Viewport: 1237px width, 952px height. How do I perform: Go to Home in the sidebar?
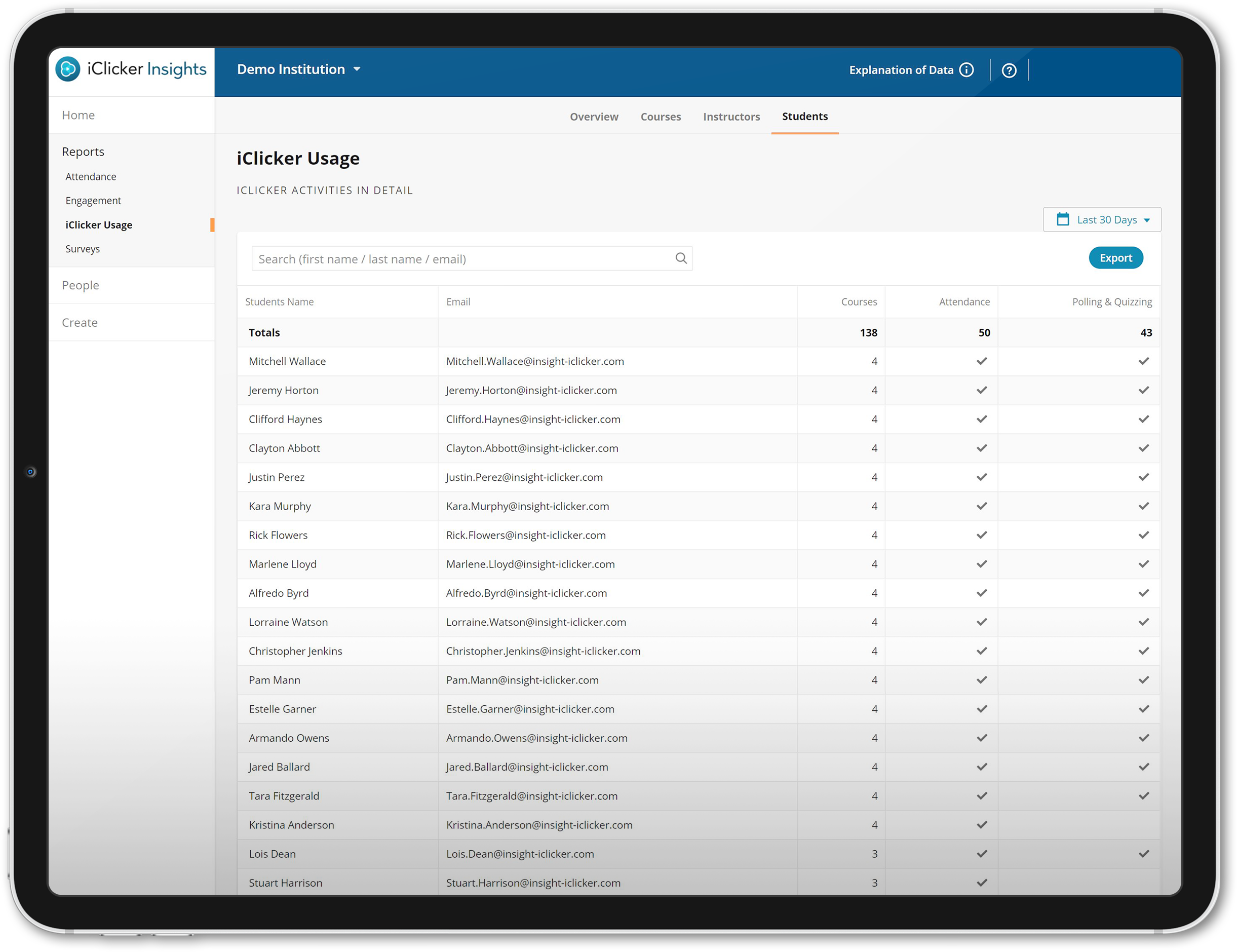click(78, 115)
